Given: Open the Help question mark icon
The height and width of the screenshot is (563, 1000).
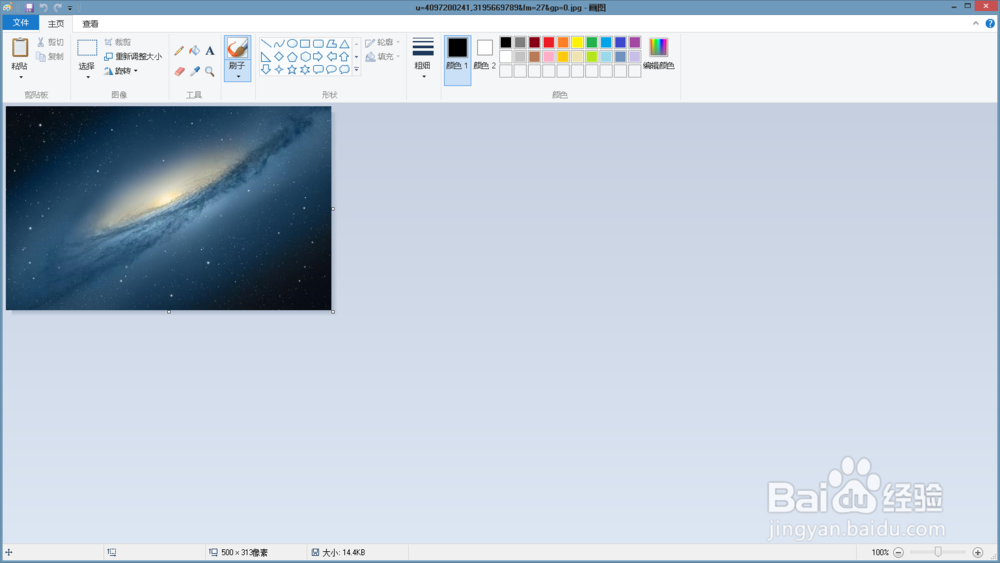Looking at the screenshot, I should 990,24.
